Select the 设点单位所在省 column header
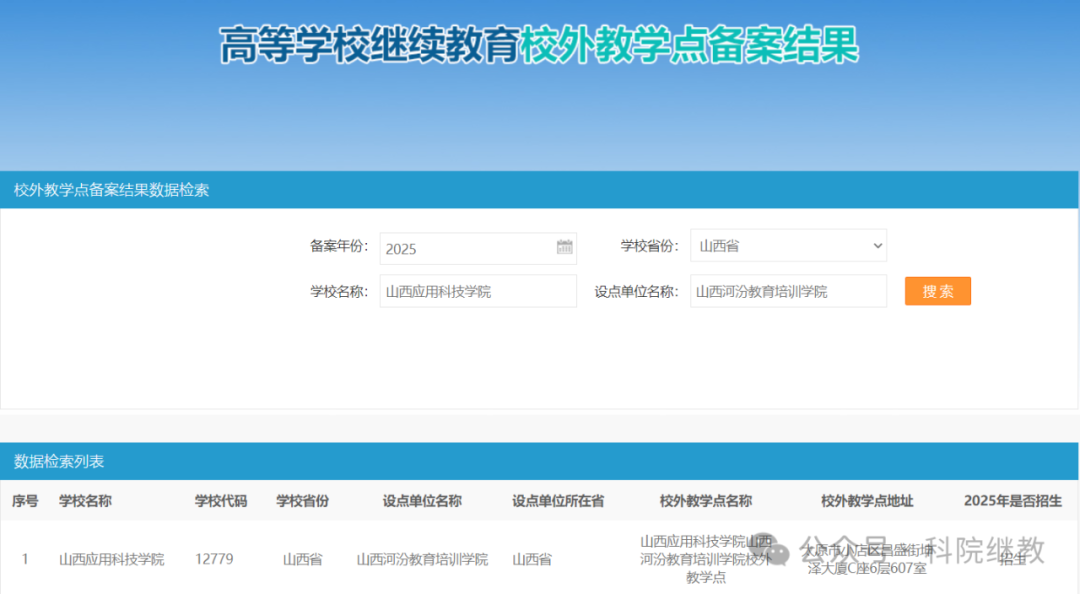Image resolution: width=1080 pixels, height=594 pixels. click(x=558, y=501)
